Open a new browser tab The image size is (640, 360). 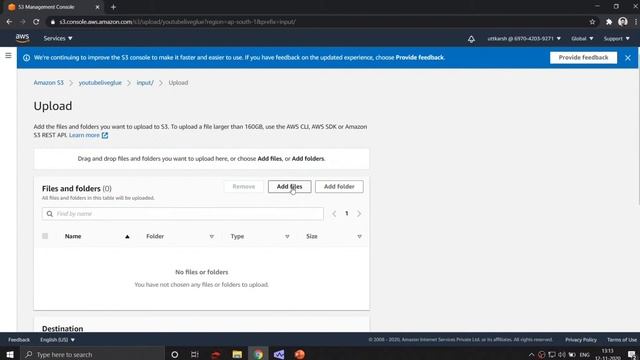[113, 7]
